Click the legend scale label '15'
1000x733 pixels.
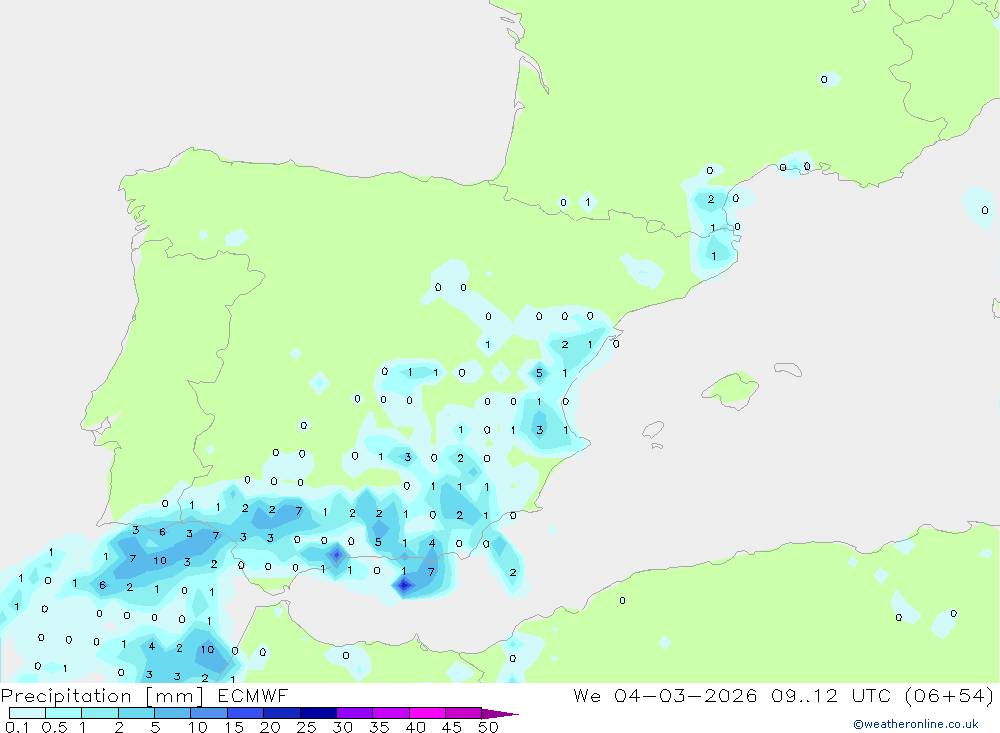[x=234, y=727]
